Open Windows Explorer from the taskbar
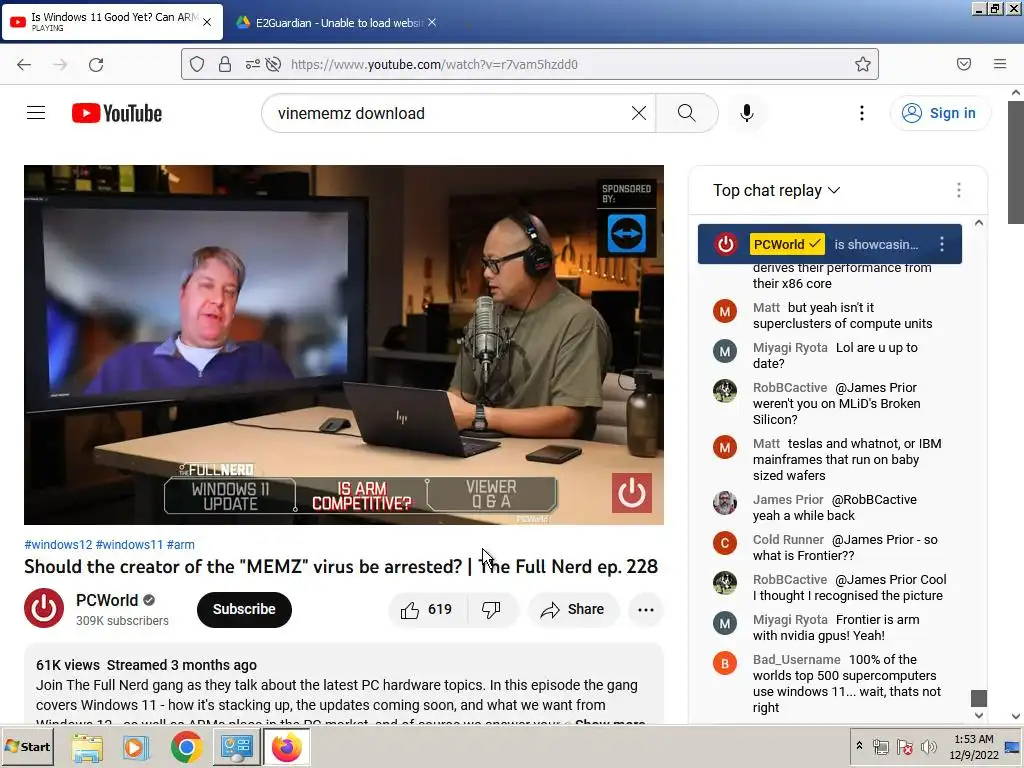 pos(87,747)
